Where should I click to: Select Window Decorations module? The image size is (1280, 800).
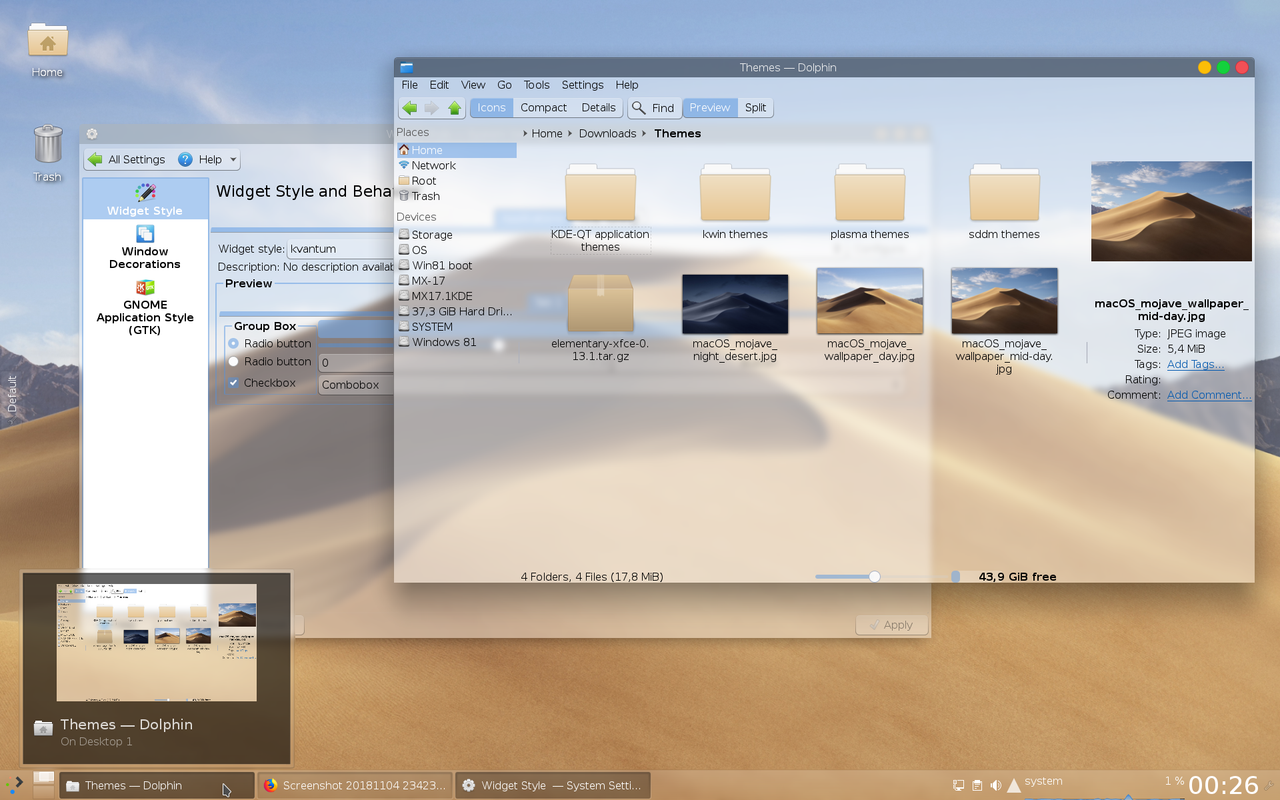[145, 246]
